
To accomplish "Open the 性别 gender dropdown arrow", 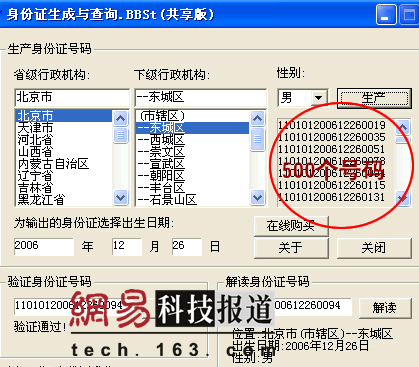I will (318, 98).
